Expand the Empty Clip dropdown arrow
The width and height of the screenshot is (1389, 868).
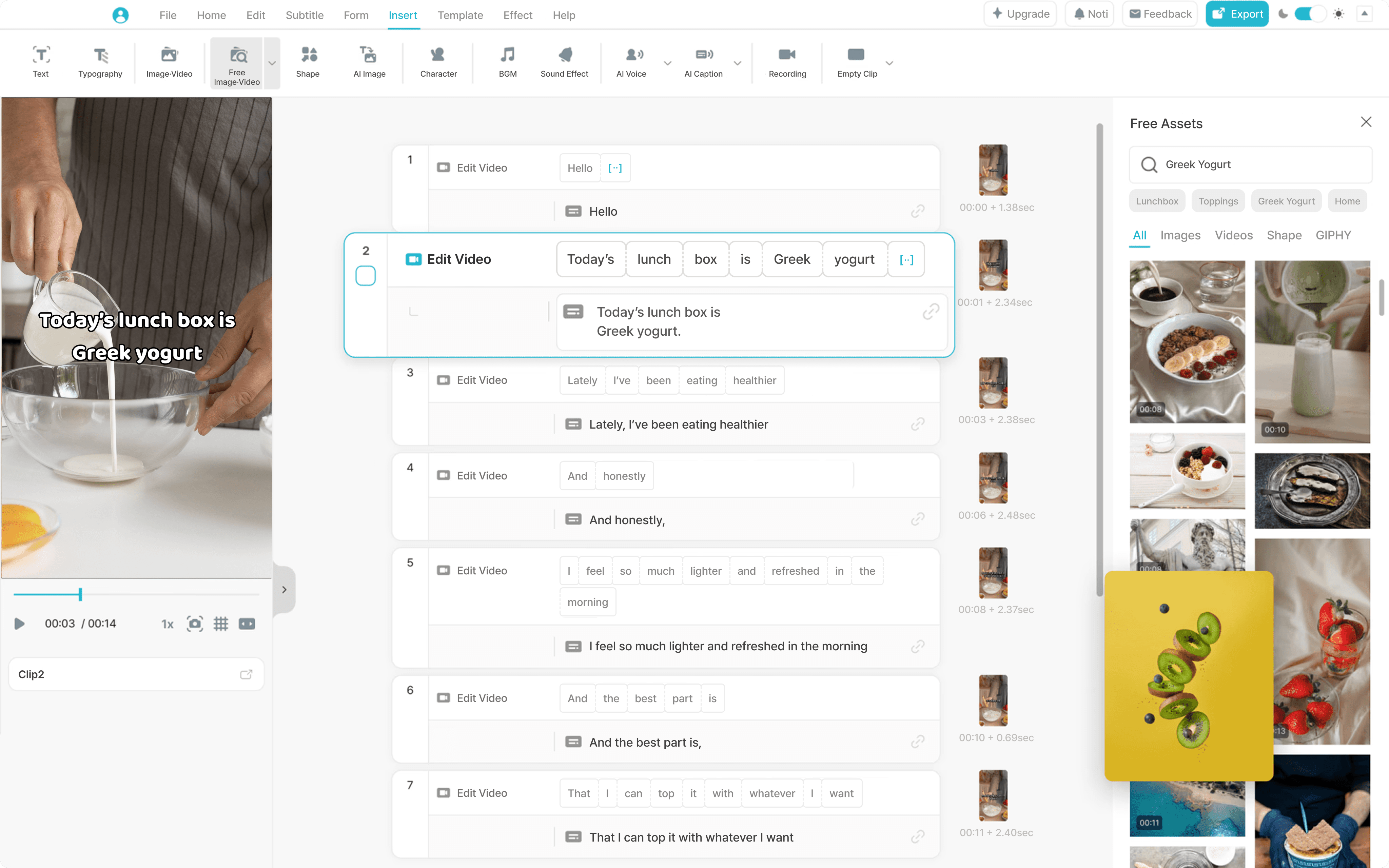click(889, 63)
